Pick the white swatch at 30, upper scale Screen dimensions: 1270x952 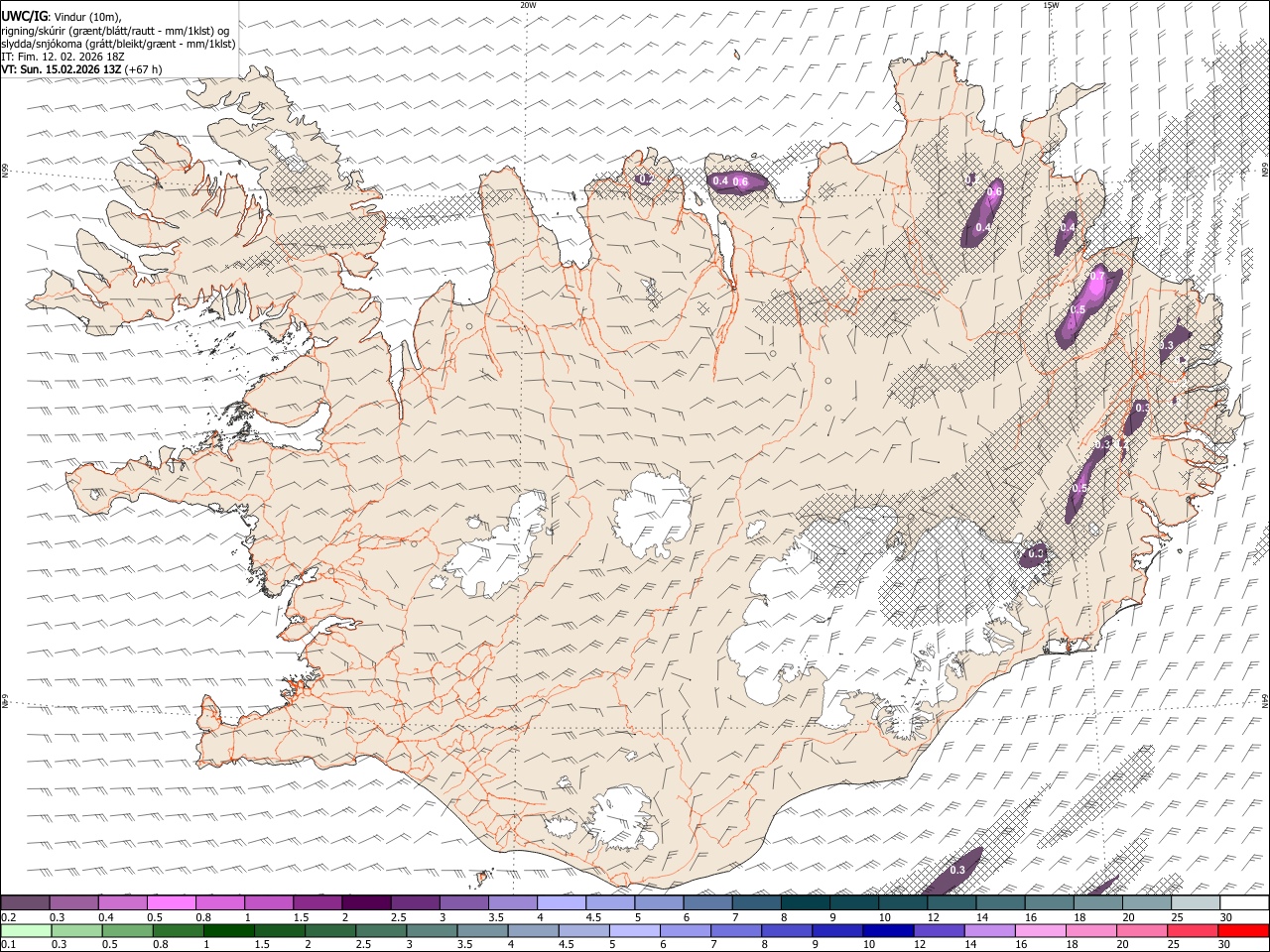point(1244,902)
